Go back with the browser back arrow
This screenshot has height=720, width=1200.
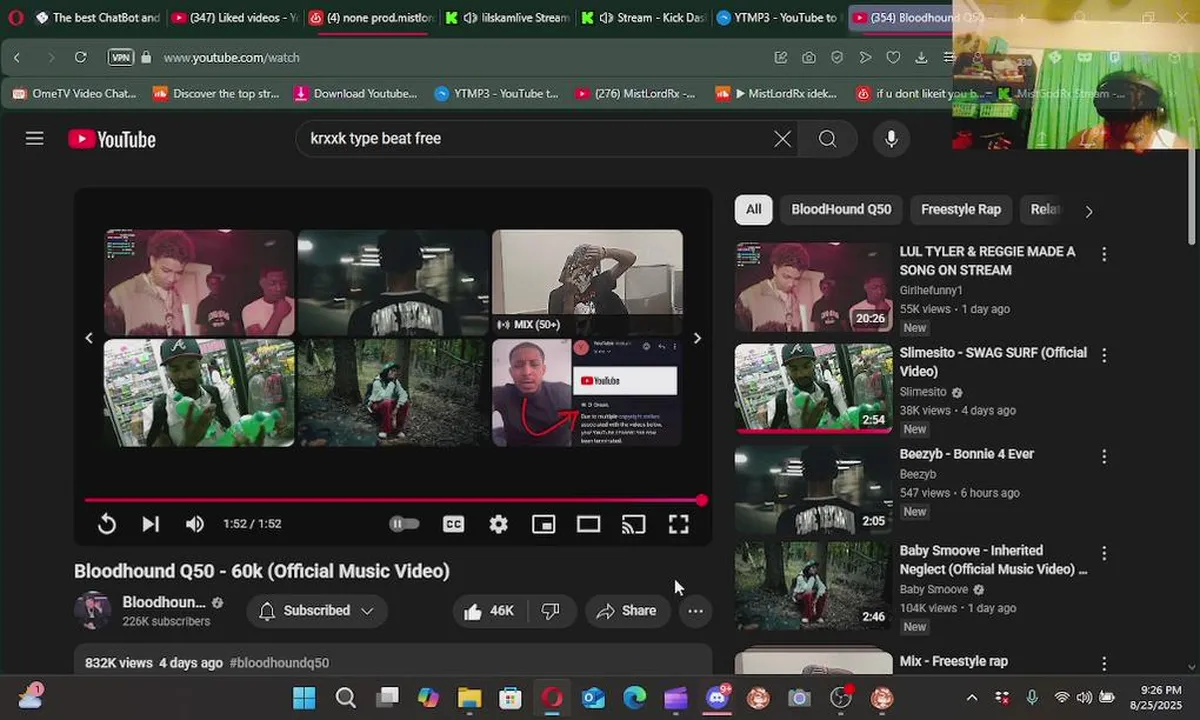click(17, 57)
